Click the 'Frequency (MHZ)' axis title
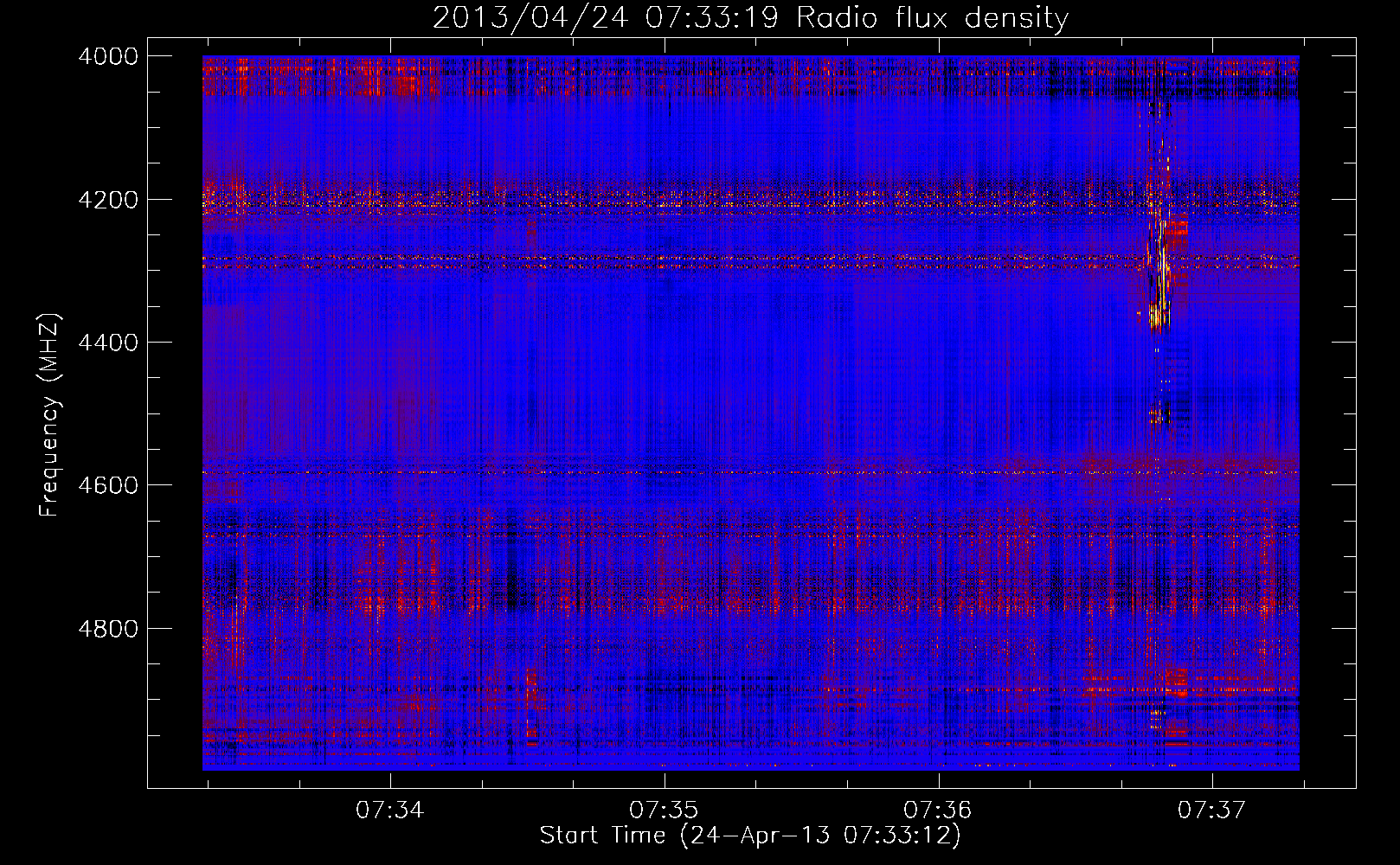This screenshot has width=1400, height=865. [x=50, y=415]
